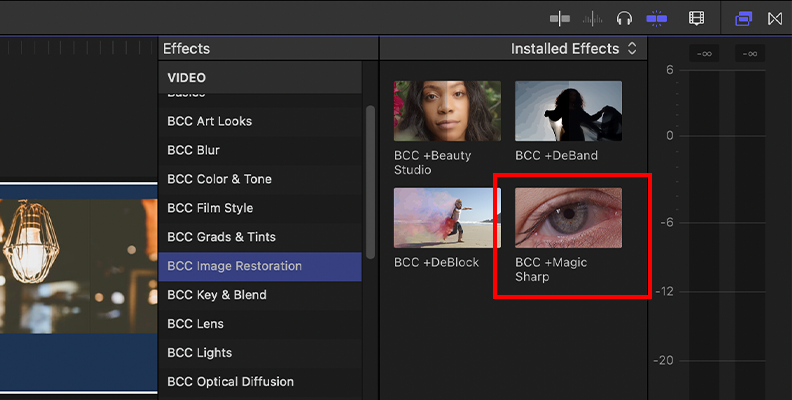Click the BCC +Magic Sharp label text

tap(551, 270)
